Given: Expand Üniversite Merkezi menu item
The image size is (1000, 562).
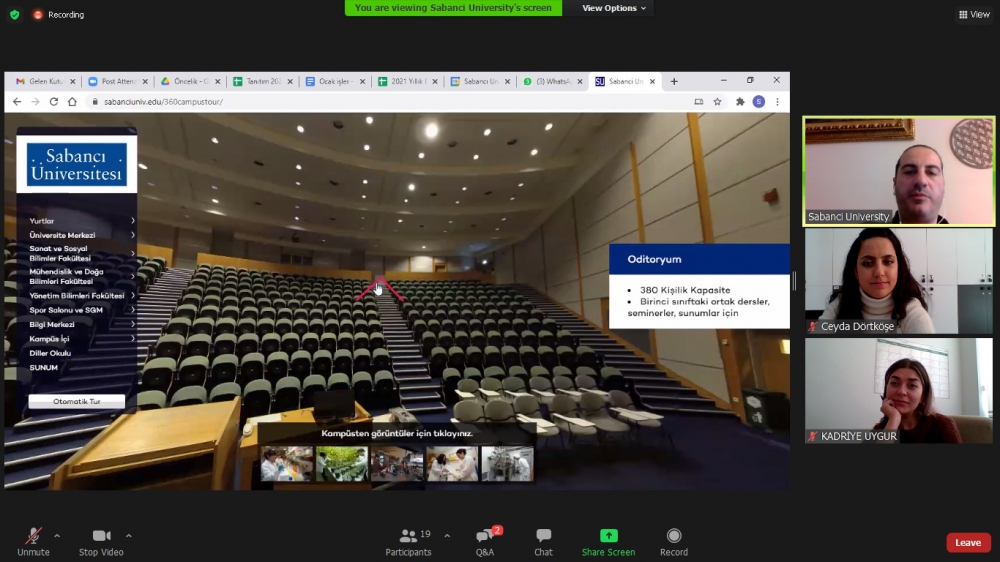Looking at the screenshot, I should (x=82, y=235).
